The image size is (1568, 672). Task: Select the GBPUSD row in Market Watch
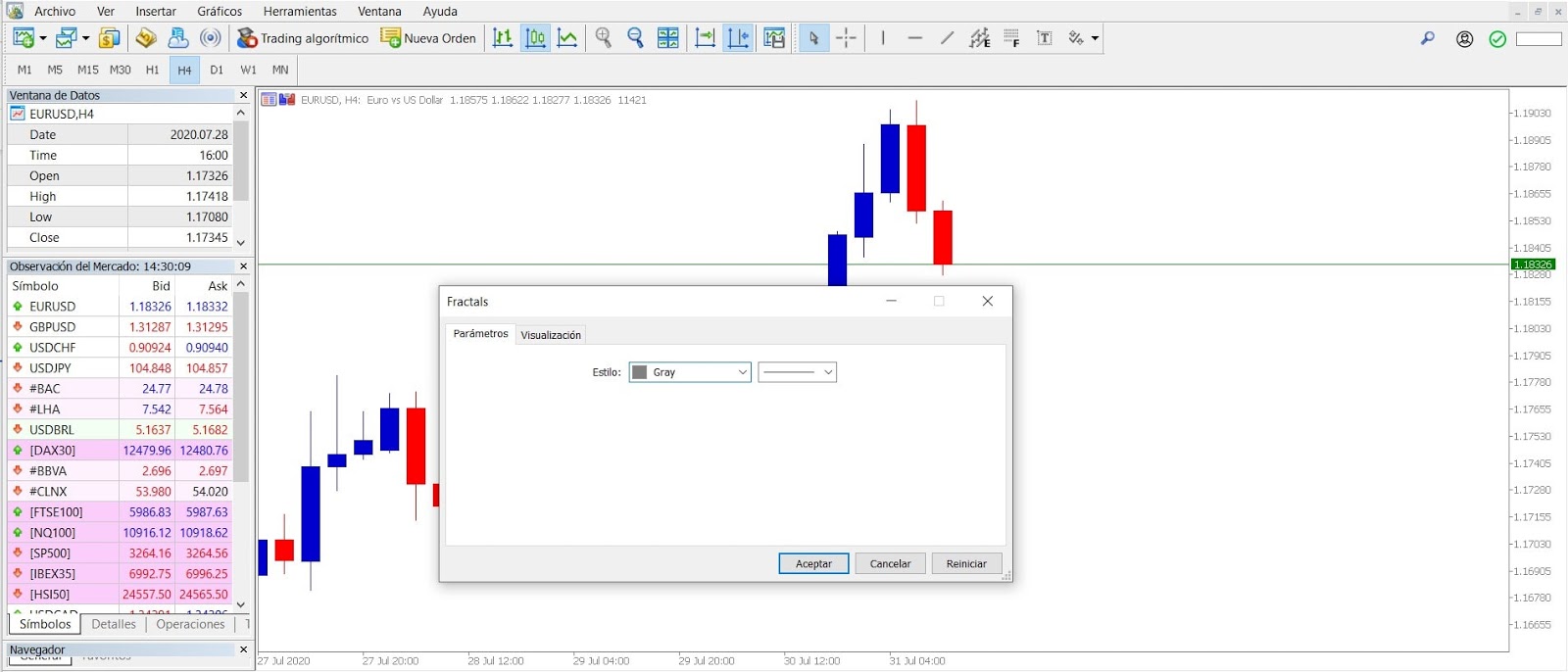point(120,327)
